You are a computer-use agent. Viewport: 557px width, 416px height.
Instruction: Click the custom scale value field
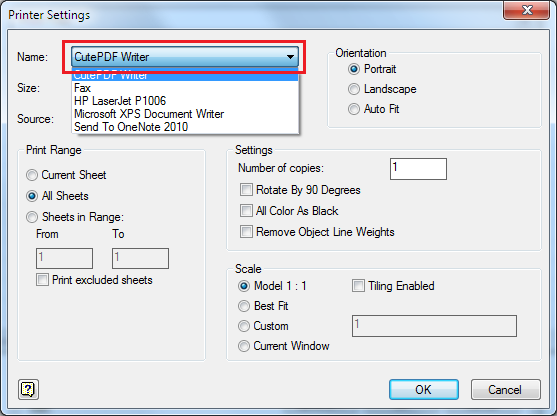434,326
